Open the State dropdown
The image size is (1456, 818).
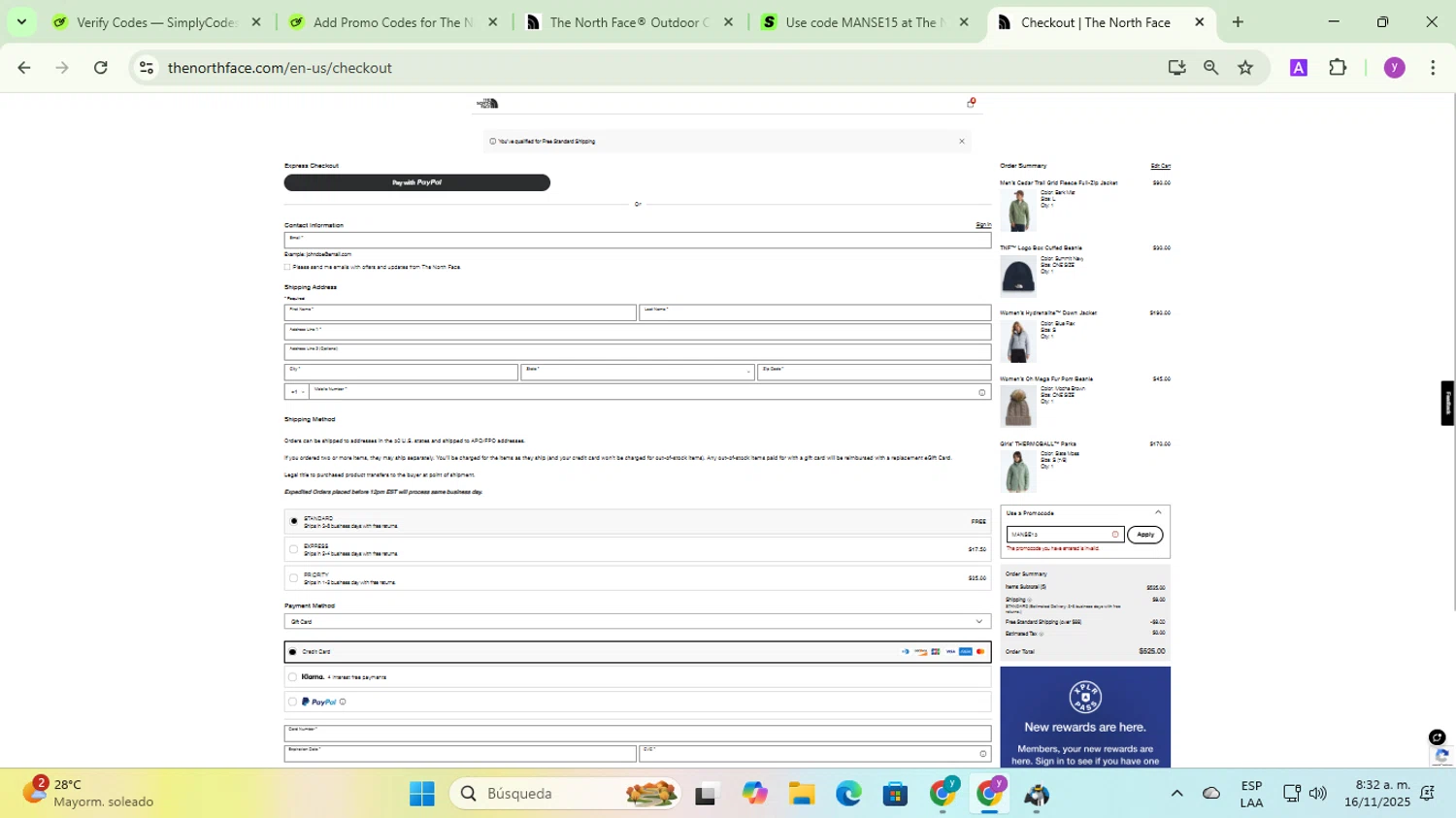(638, 372)
